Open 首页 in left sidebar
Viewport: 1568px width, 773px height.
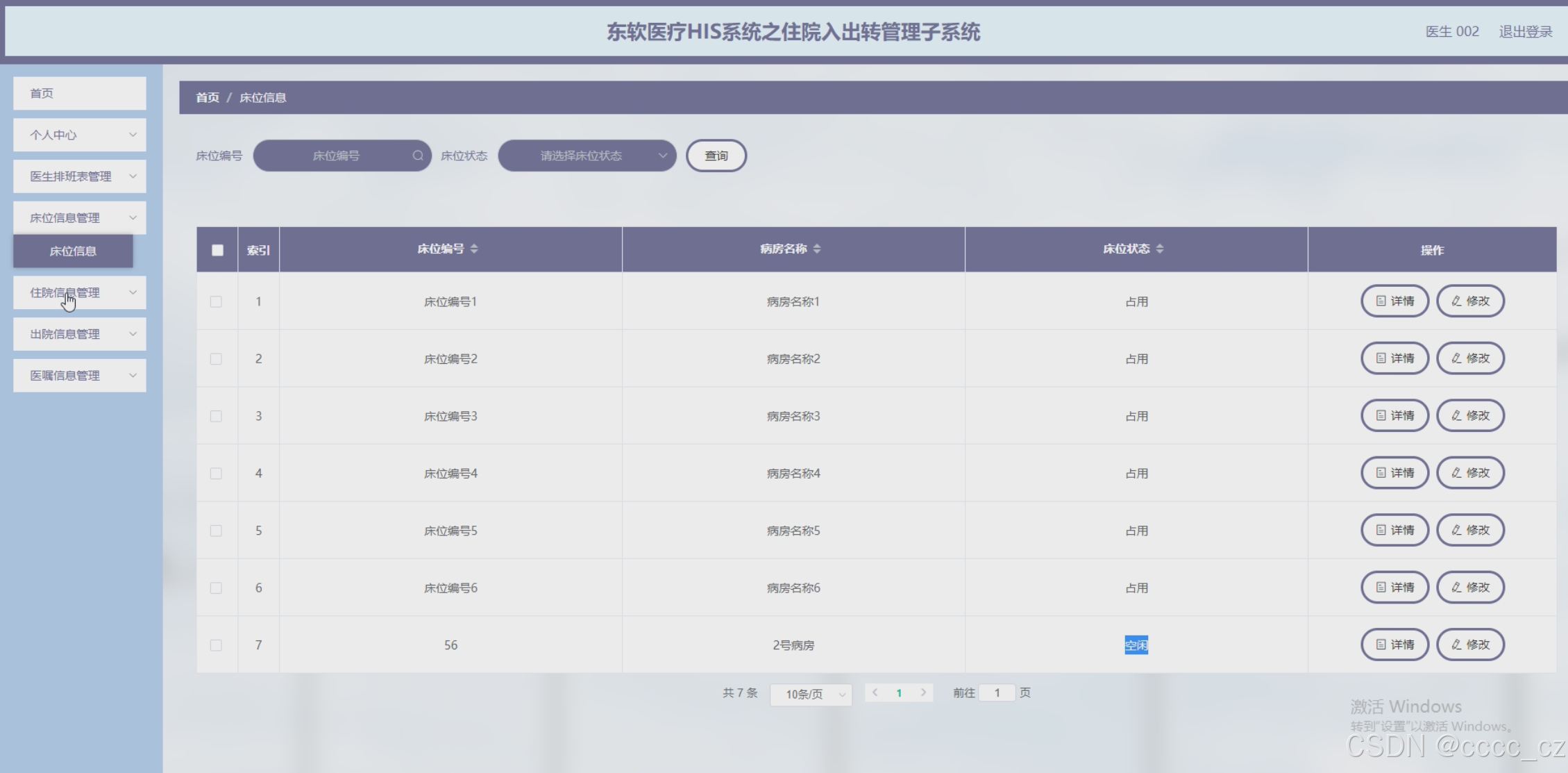pos(80,93)
